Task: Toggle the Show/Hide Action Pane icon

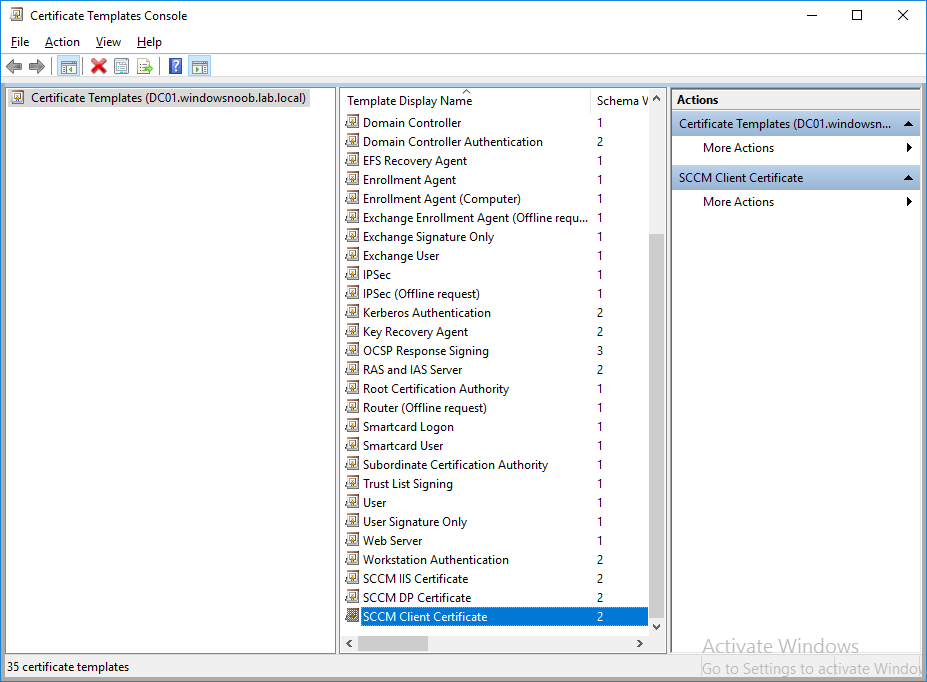Action: pos(200,66)
